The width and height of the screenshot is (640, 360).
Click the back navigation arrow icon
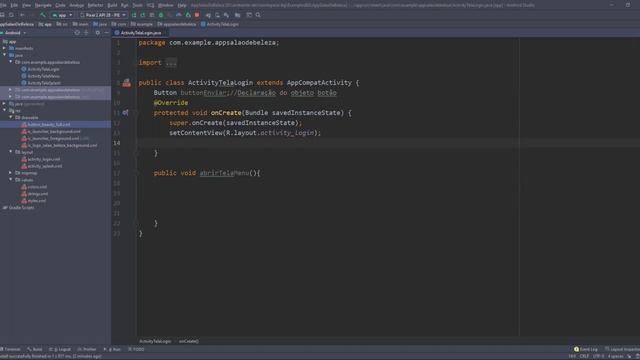(x=22, y=15)
